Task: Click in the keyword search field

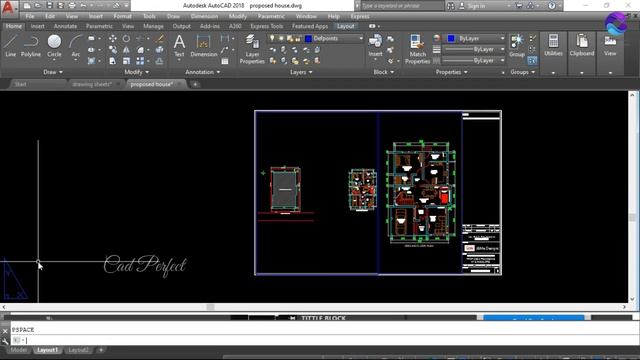Action: (x=402, y=6)
